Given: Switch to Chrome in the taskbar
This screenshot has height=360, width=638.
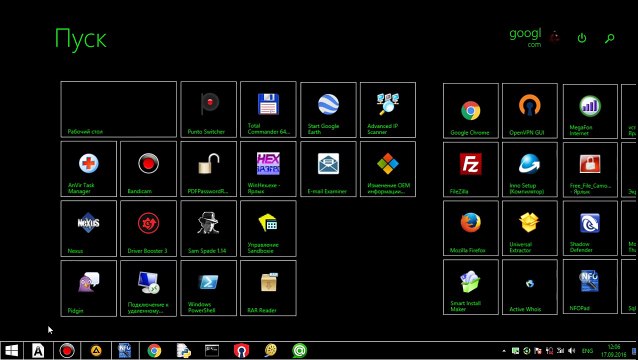Looking at the screenshot, I should (x=154, y=351).
